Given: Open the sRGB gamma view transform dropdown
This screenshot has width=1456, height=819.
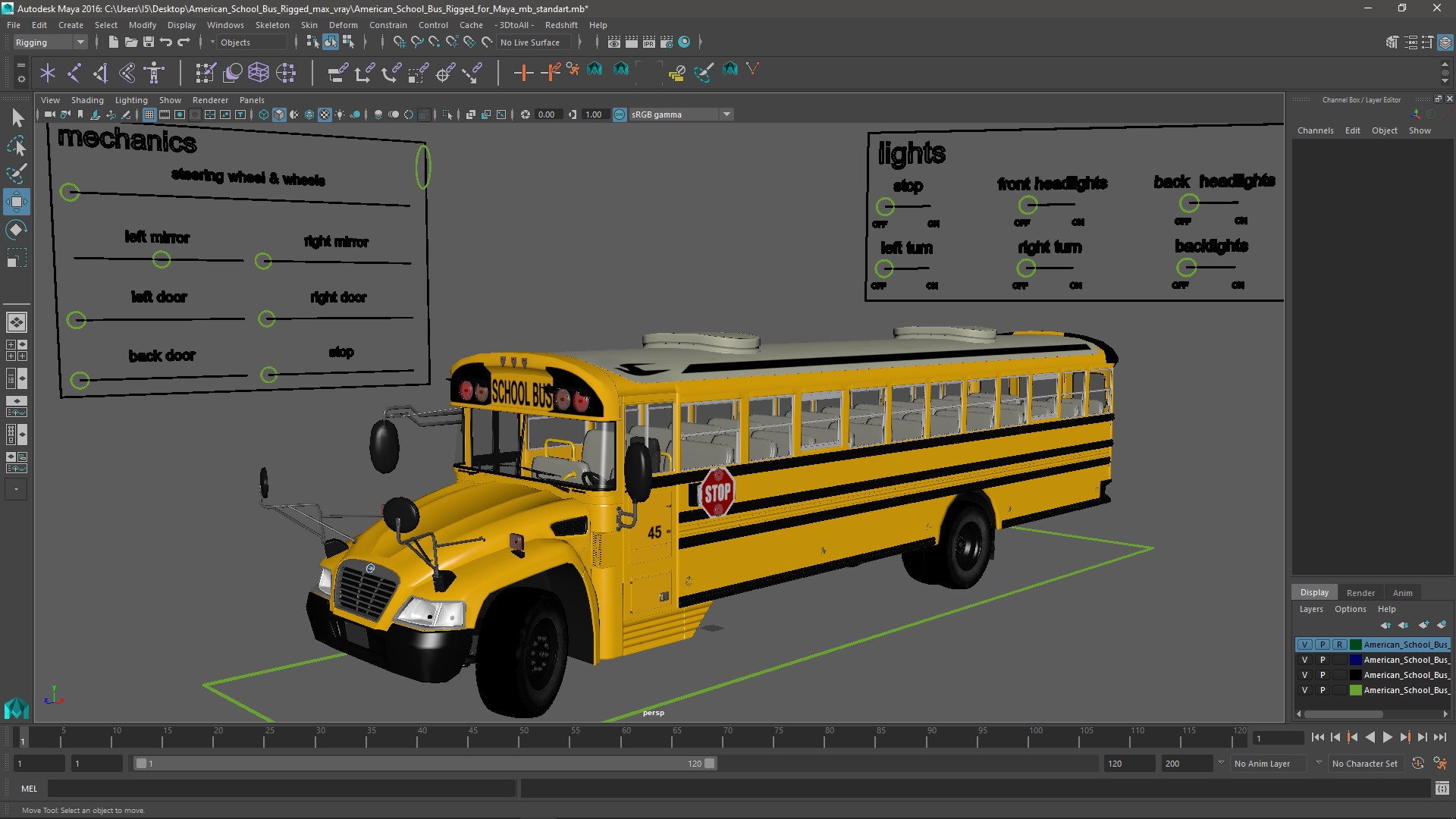Looking at the screenshot, I should [681, 115].
